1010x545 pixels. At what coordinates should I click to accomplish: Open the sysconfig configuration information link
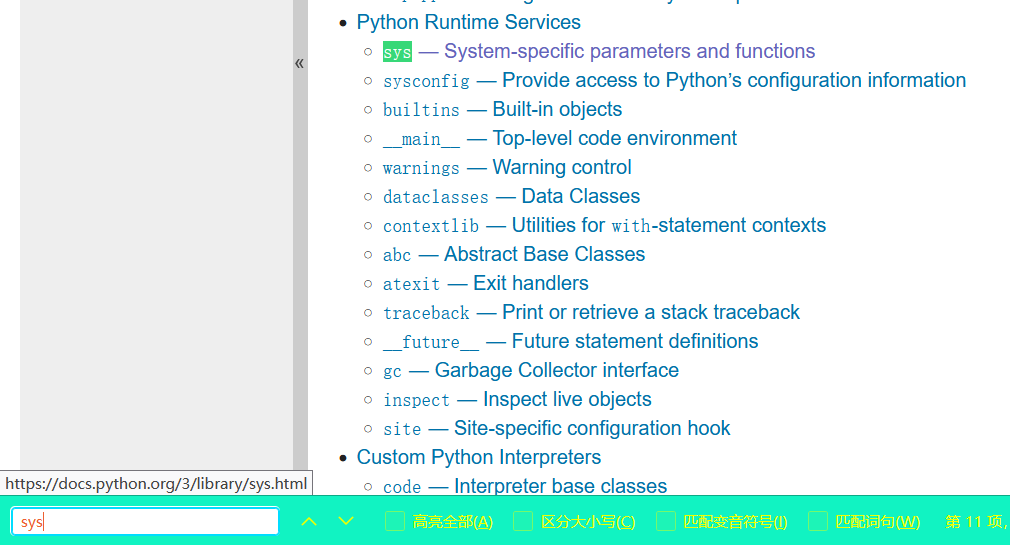point(674,81)
